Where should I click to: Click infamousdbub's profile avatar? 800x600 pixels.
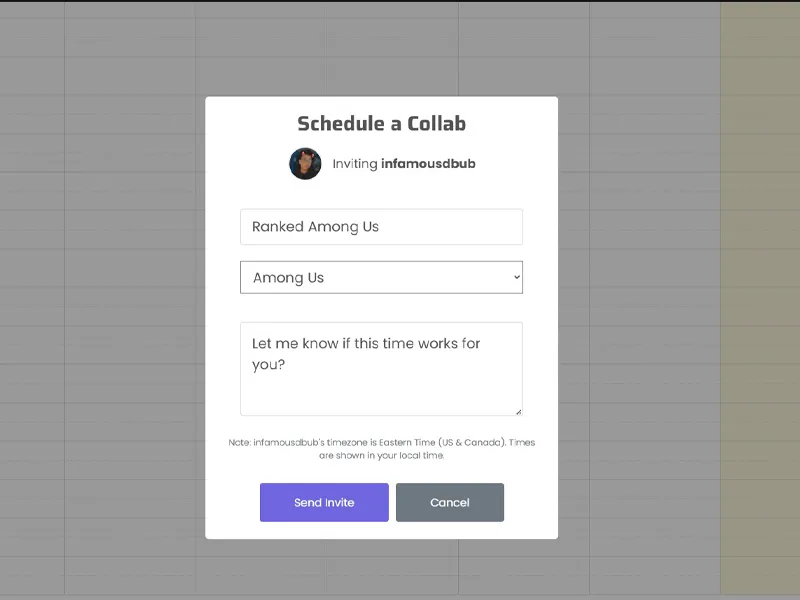point(305,164)
